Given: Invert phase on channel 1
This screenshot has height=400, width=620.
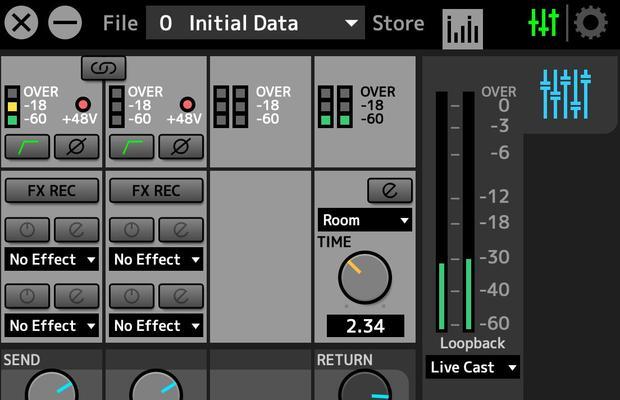Looking at the screenshot, I should (76, 147).
